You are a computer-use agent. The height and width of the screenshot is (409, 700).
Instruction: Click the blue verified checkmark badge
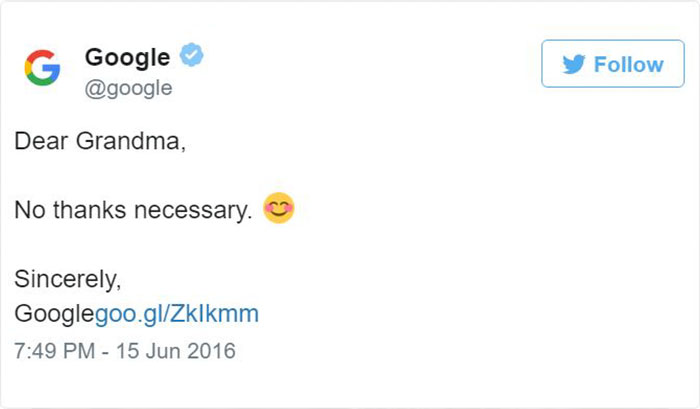190,55
